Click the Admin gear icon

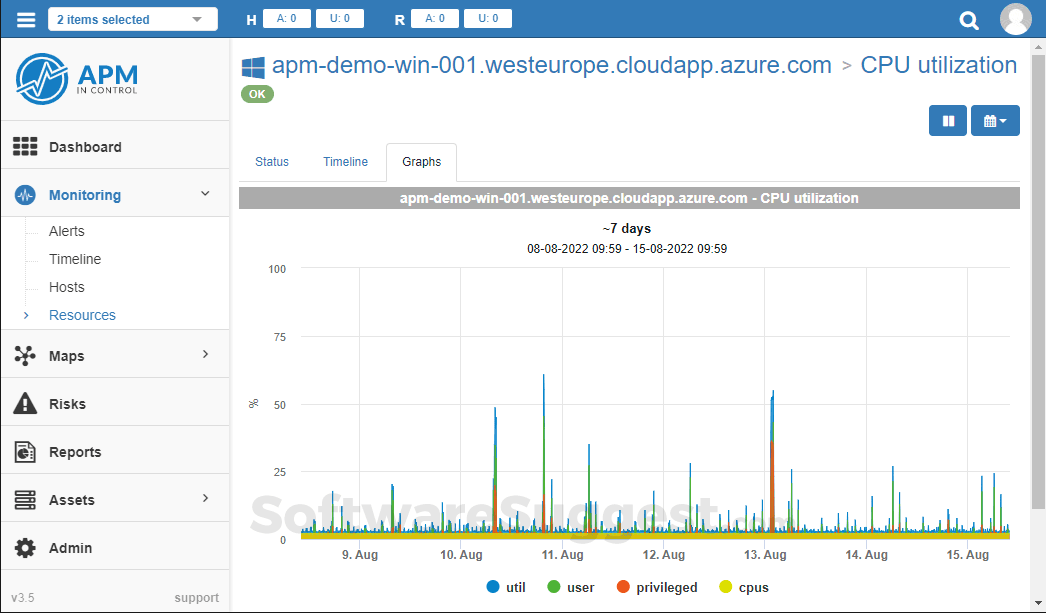(x=25, y=548)
